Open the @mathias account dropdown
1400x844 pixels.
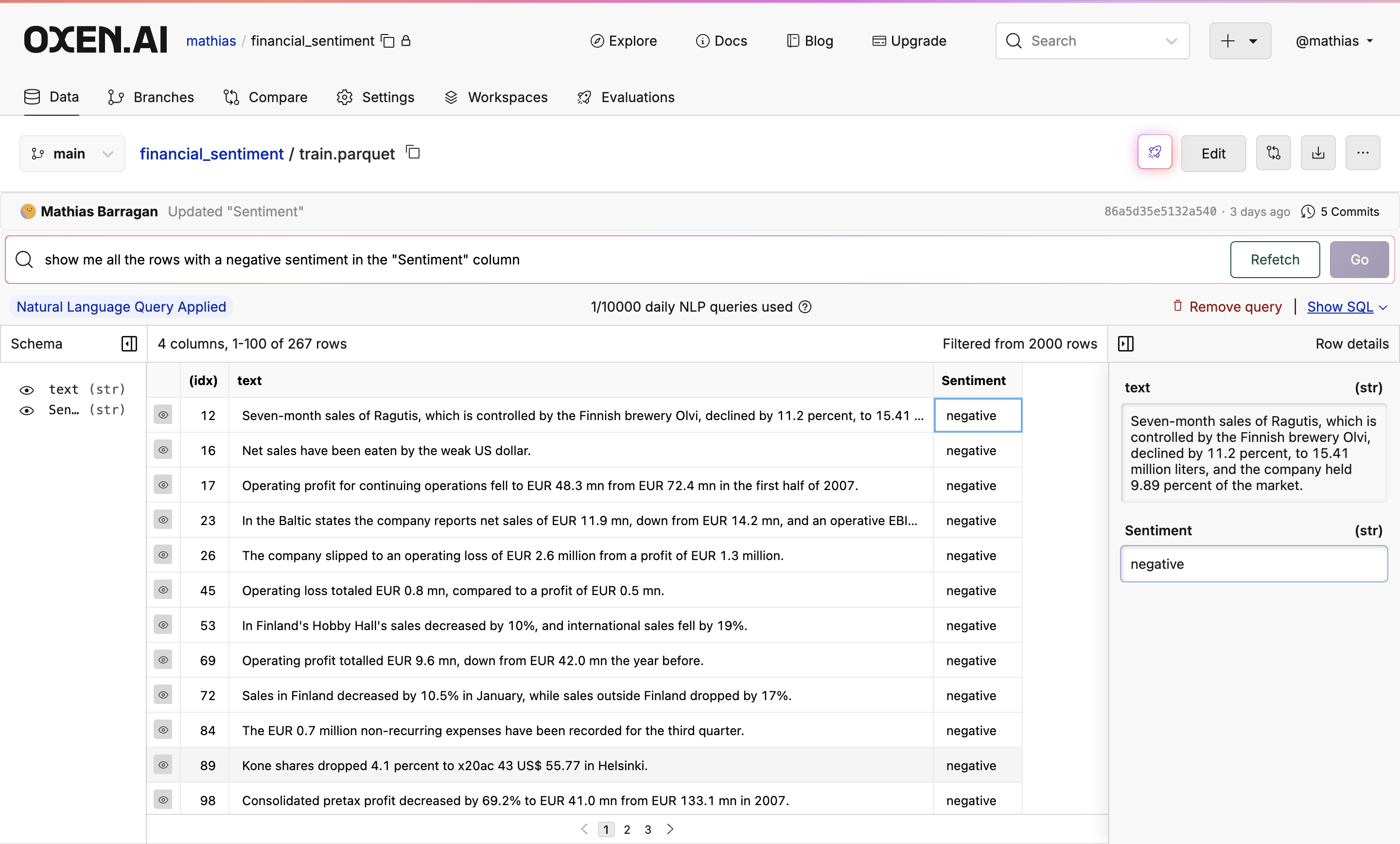[1334, 40]
